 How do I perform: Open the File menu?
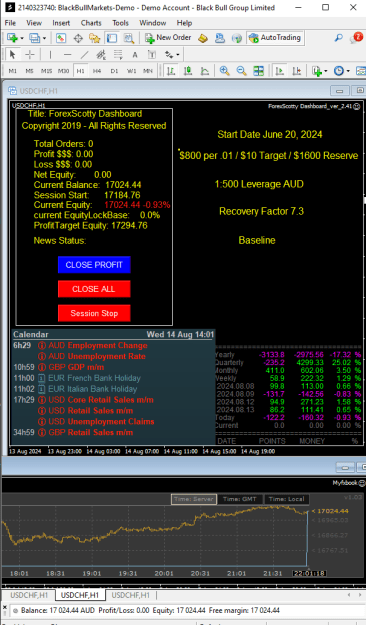point(10,23)
